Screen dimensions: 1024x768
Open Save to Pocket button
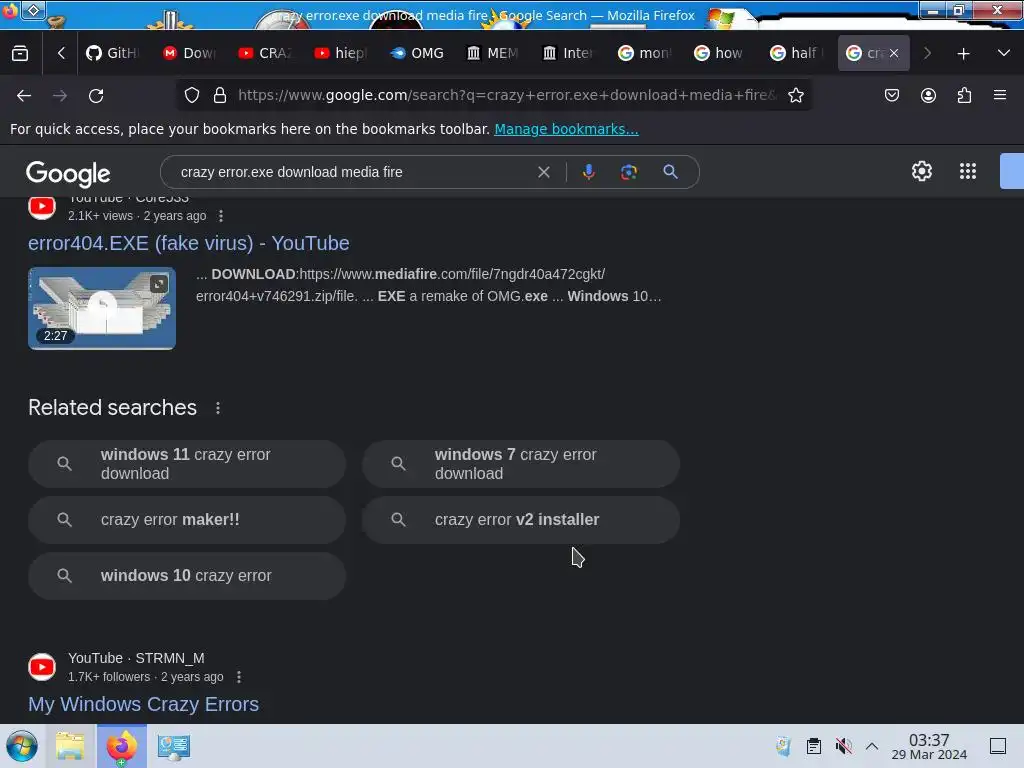pos(891,95)
